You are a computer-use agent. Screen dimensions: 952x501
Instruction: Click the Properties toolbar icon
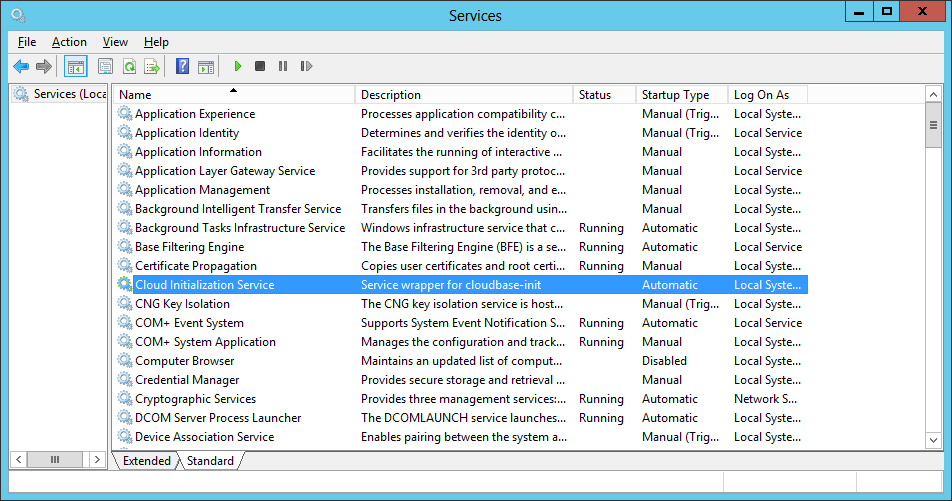click(x=105, y=66)
